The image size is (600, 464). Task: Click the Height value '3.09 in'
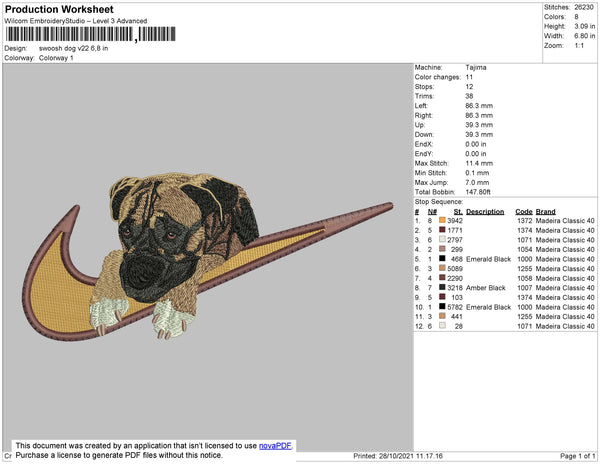(585, 26)
